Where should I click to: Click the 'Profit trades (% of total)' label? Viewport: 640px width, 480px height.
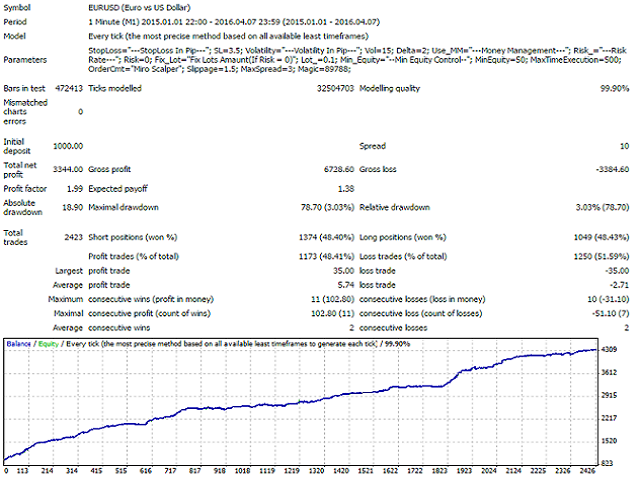tap(133, 257)
